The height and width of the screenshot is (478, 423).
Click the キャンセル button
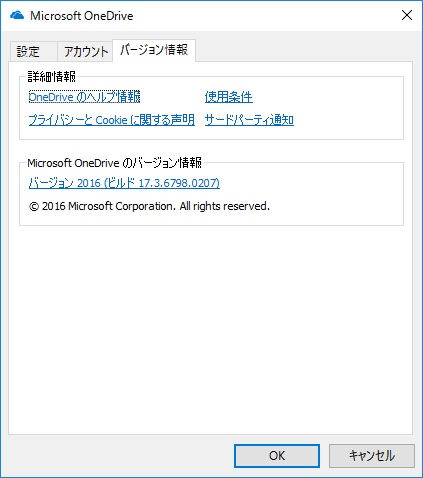[372, 456]
